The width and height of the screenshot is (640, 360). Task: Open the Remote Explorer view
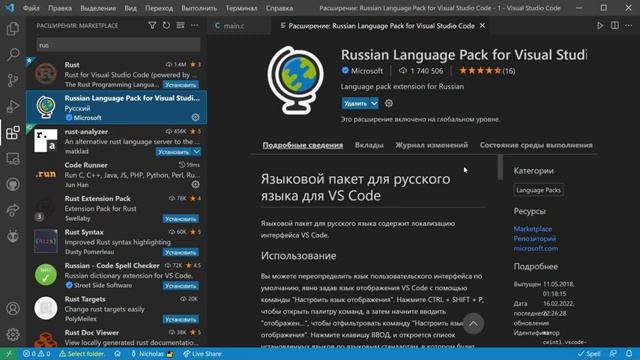[13, 159]
